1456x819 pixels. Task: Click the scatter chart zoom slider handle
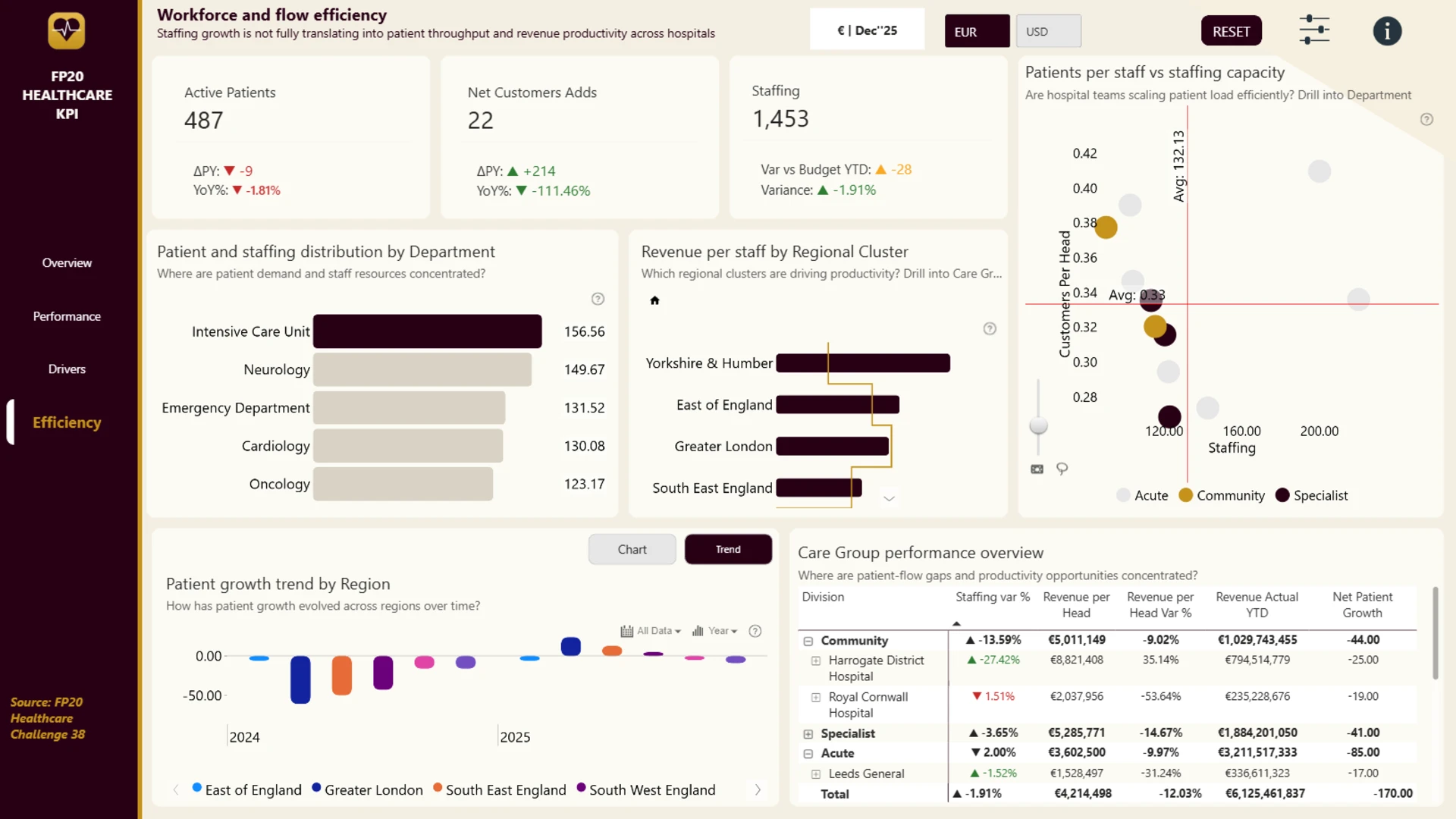point(1038,425)
